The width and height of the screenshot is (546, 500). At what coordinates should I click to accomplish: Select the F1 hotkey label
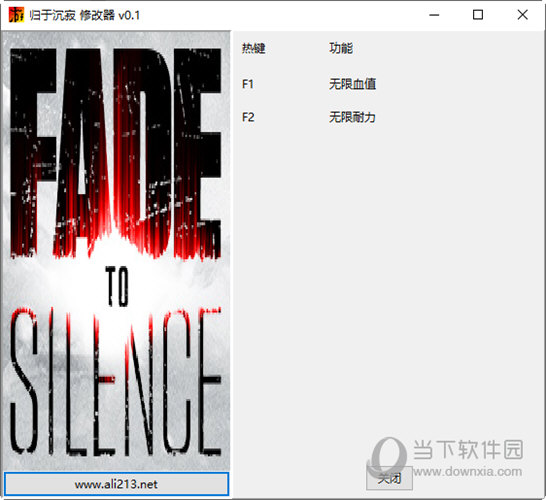[x=248, y=84]
